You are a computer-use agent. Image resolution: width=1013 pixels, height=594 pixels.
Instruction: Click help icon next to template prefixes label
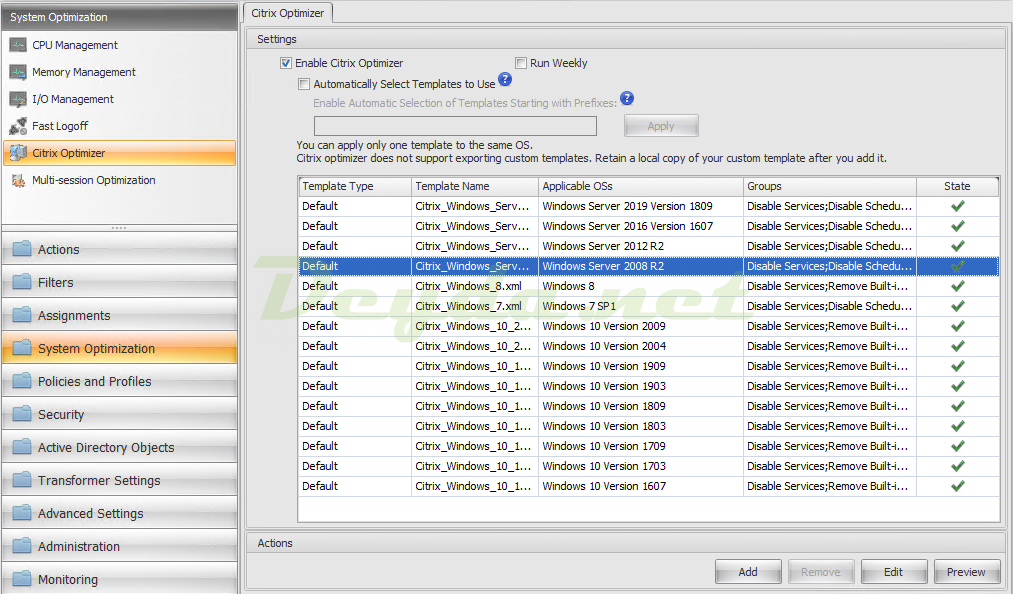(x=627, y=98)
